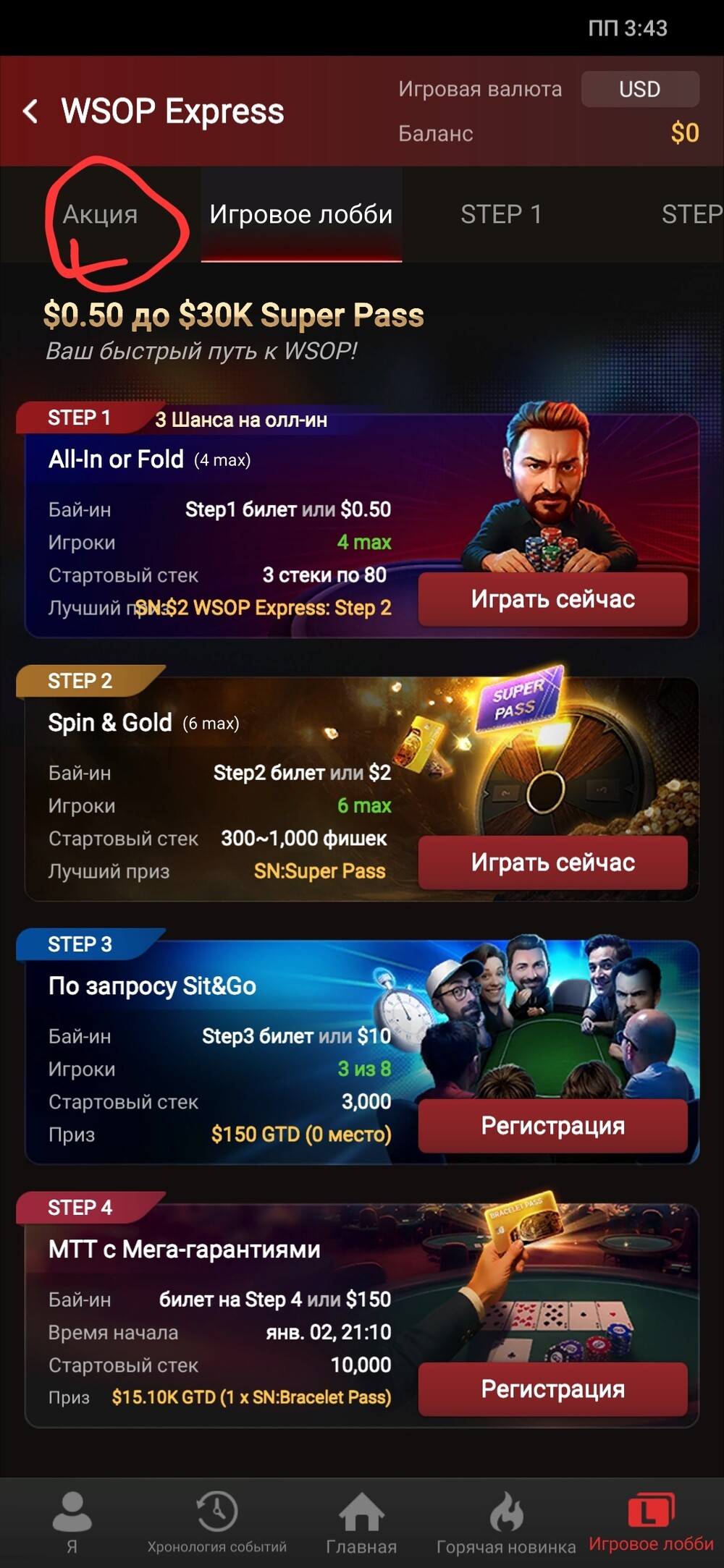Select the Игровое лобби top tab

coord(301,214)
